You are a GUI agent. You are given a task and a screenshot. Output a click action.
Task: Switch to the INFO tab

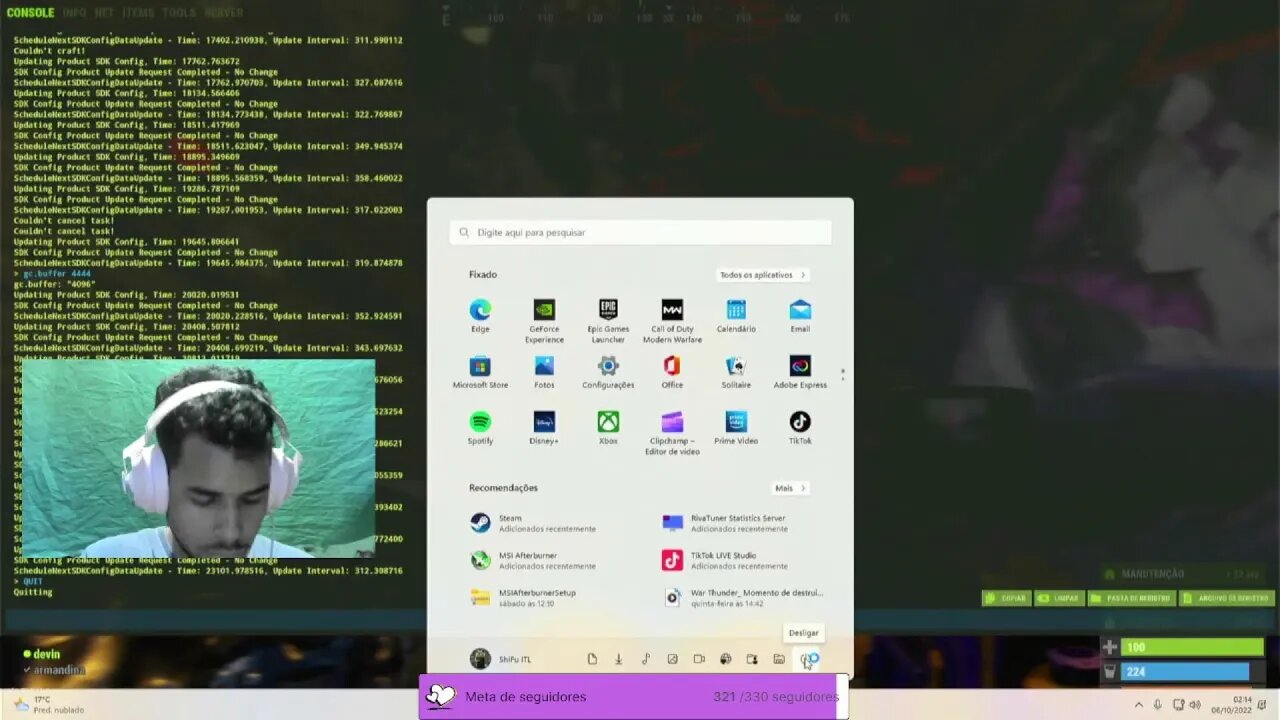click(74, 13)
